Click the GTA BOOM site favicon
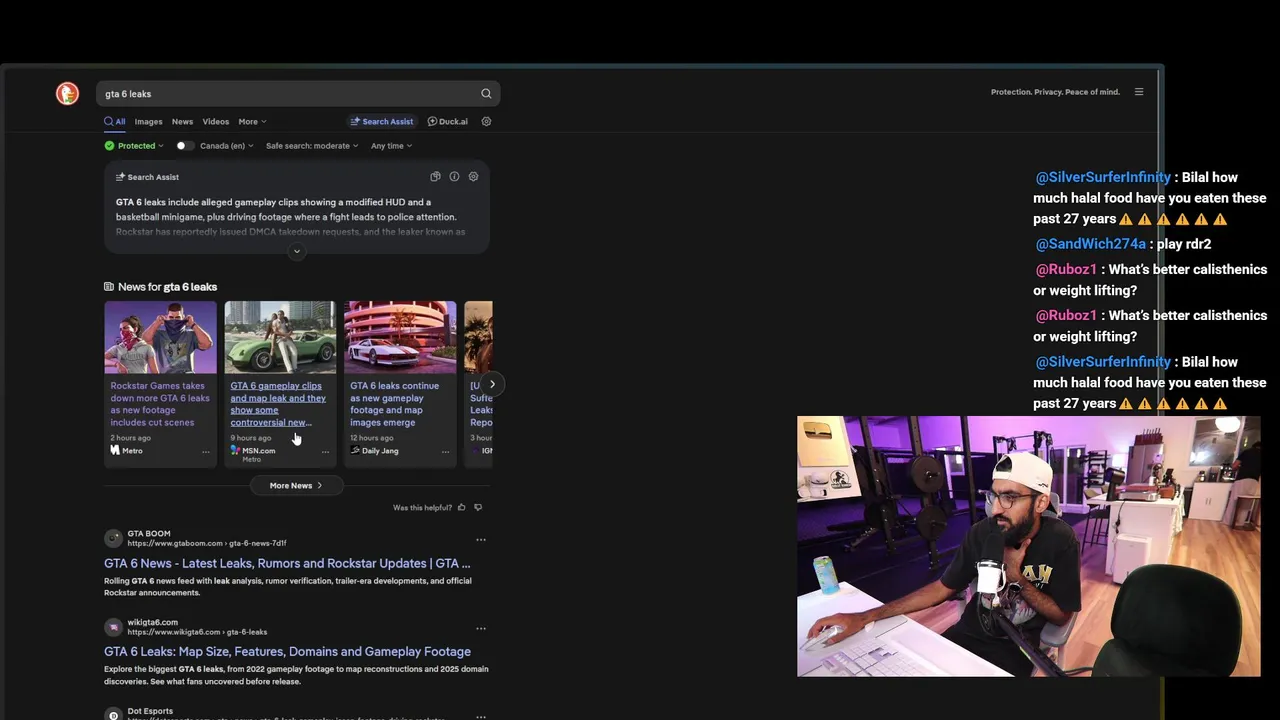 [113, 539]
